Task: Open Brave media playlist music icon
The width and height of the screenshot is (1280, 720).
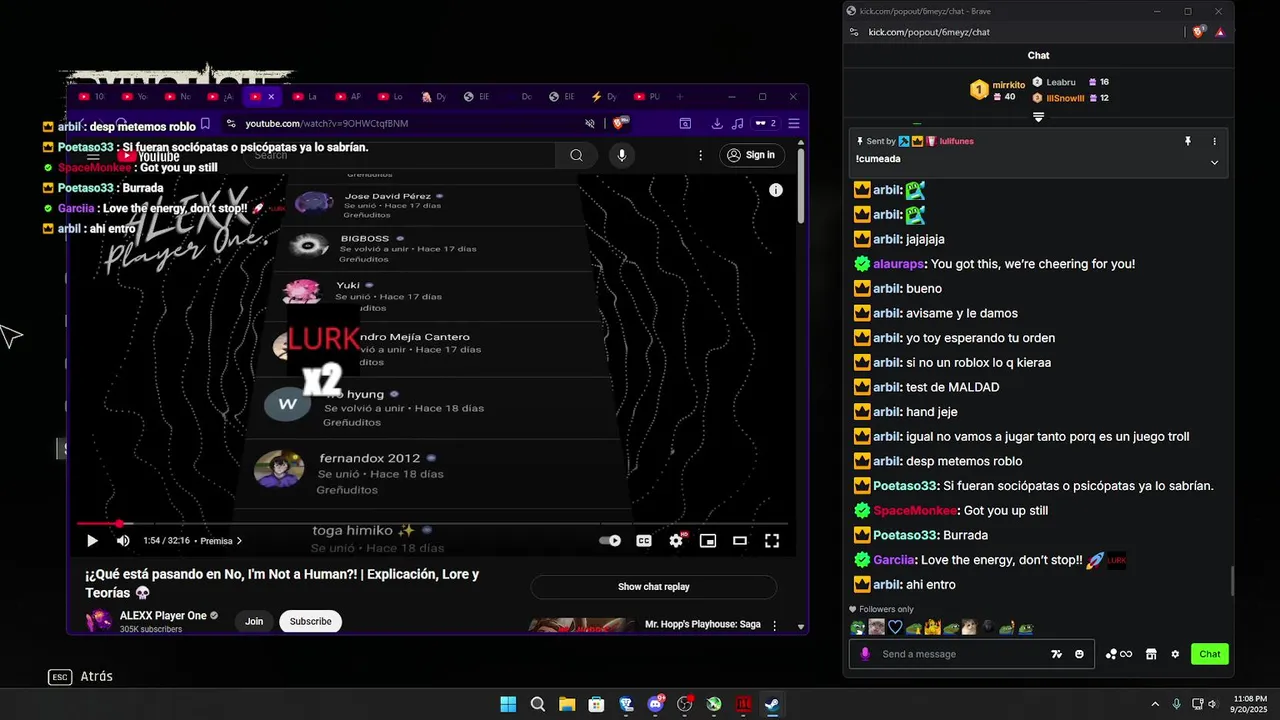Action: tap(738, 123)
